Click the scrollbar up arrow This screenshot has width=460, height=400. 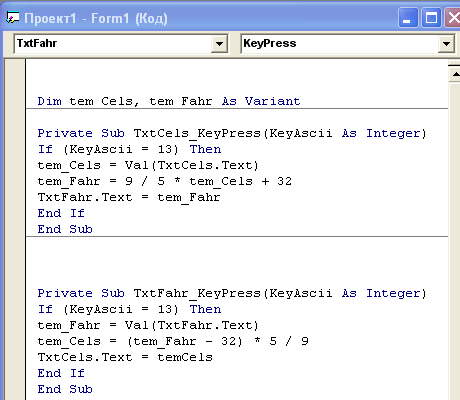pos(455,74)
